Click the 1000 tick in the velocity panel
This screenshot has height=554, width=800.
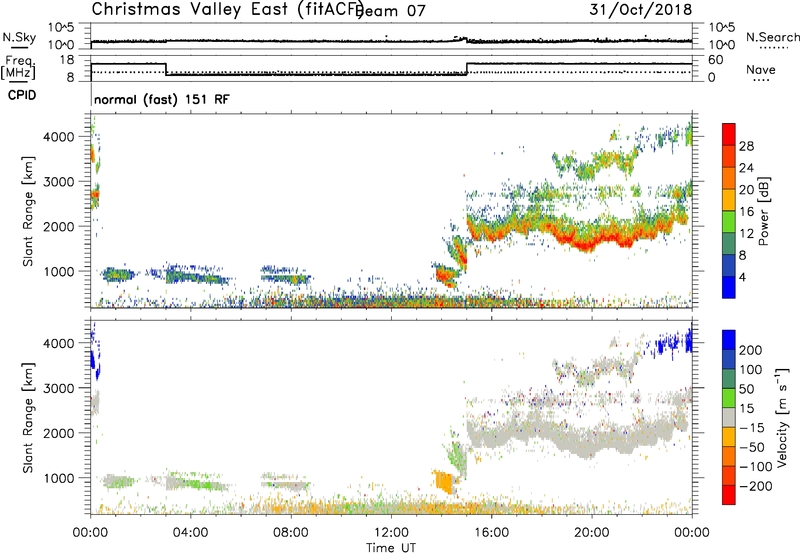[58, 478]
